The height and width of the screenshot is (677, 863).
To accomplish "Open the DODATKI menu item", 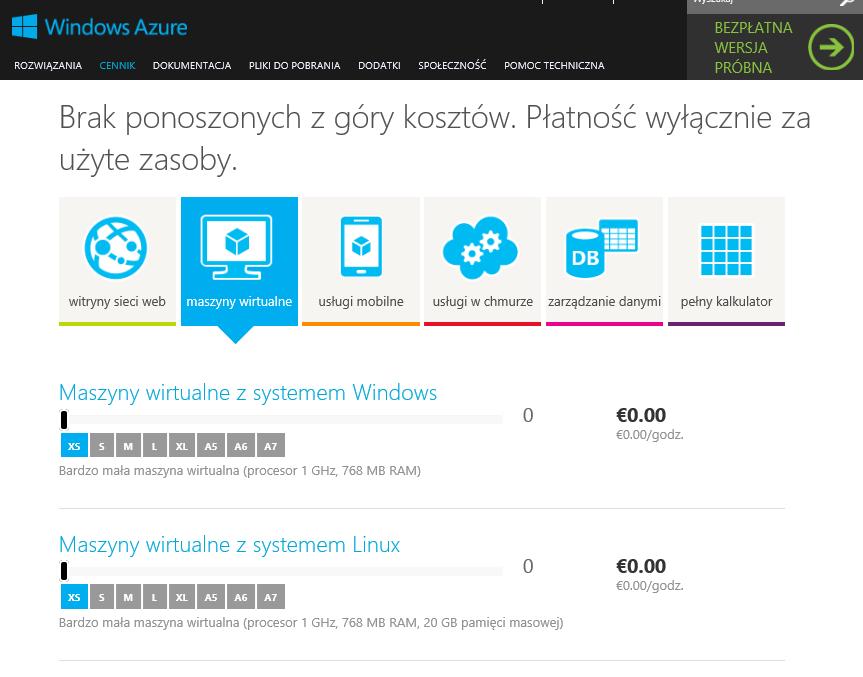I will point(379,65).
